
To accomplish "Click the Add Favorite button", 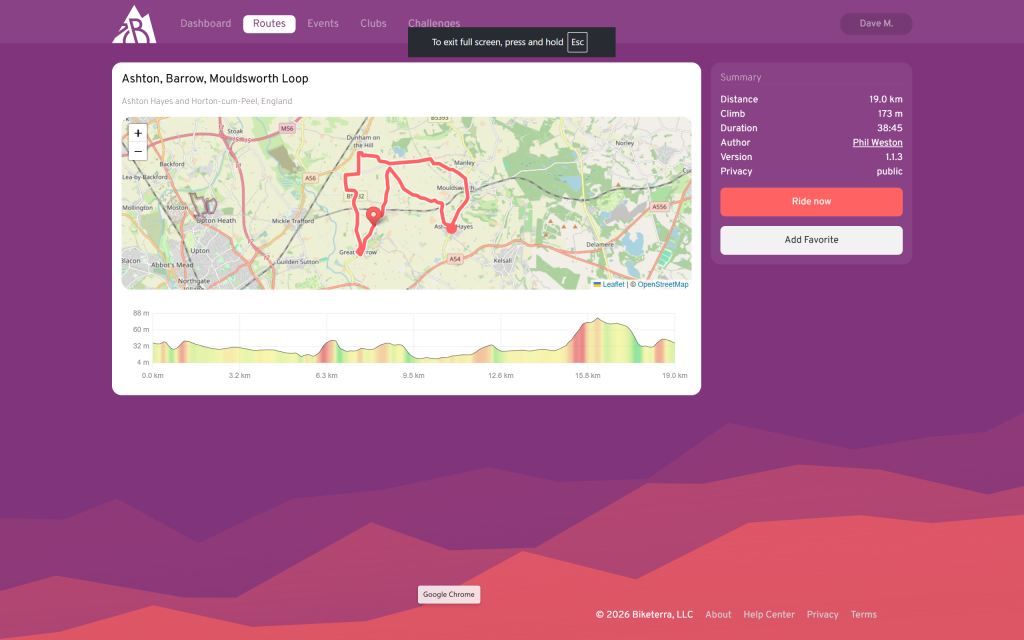I will [811, 240].
